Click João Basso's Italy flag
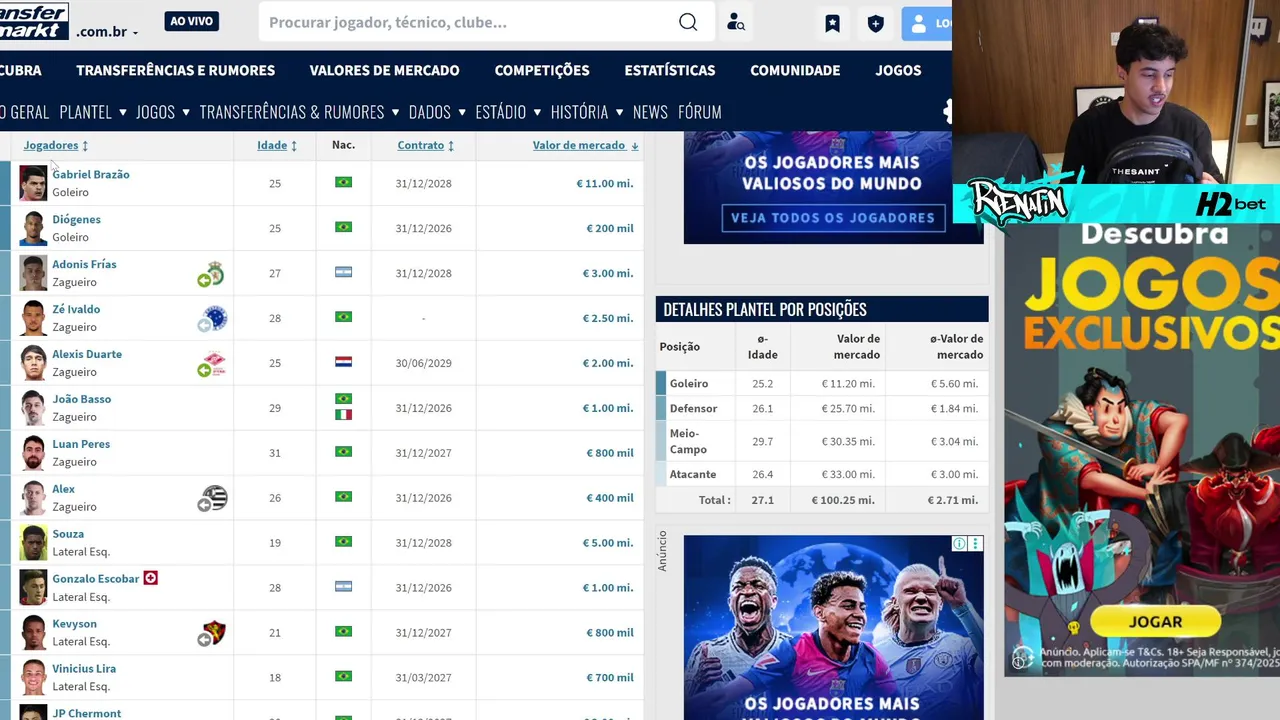1280x720 pixels. [x=343, y=414]
